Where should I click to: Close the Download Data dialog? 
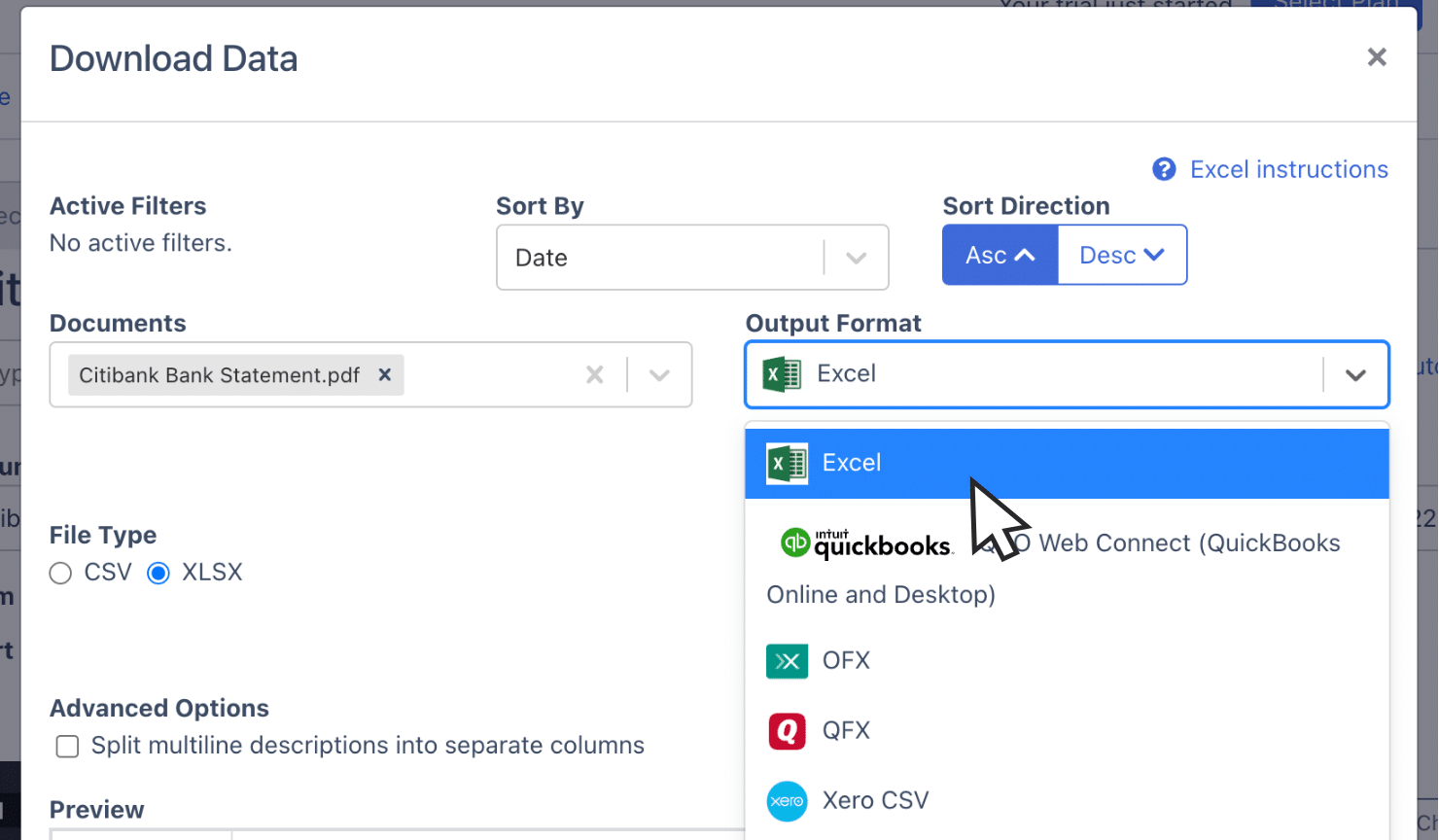[1377, 56]
